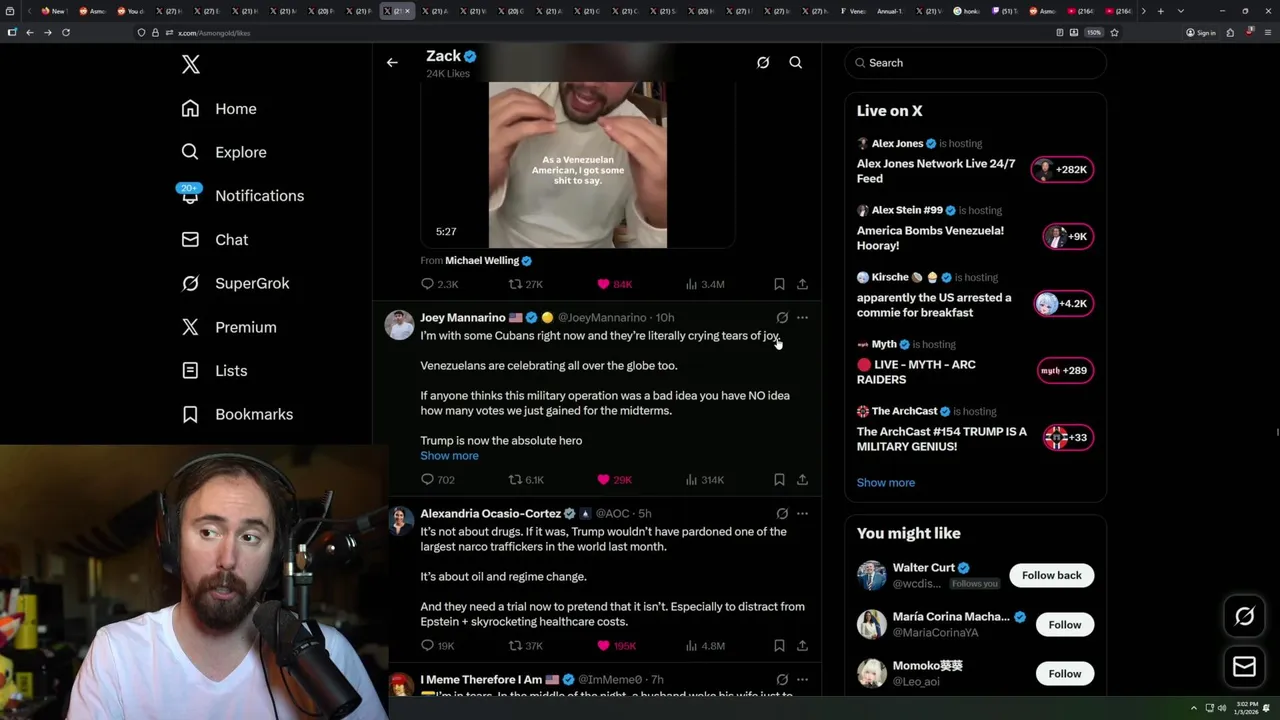This screenshot has width=1280, height=720.
Task: Open Premium page
Action: [x=229, y=327]
